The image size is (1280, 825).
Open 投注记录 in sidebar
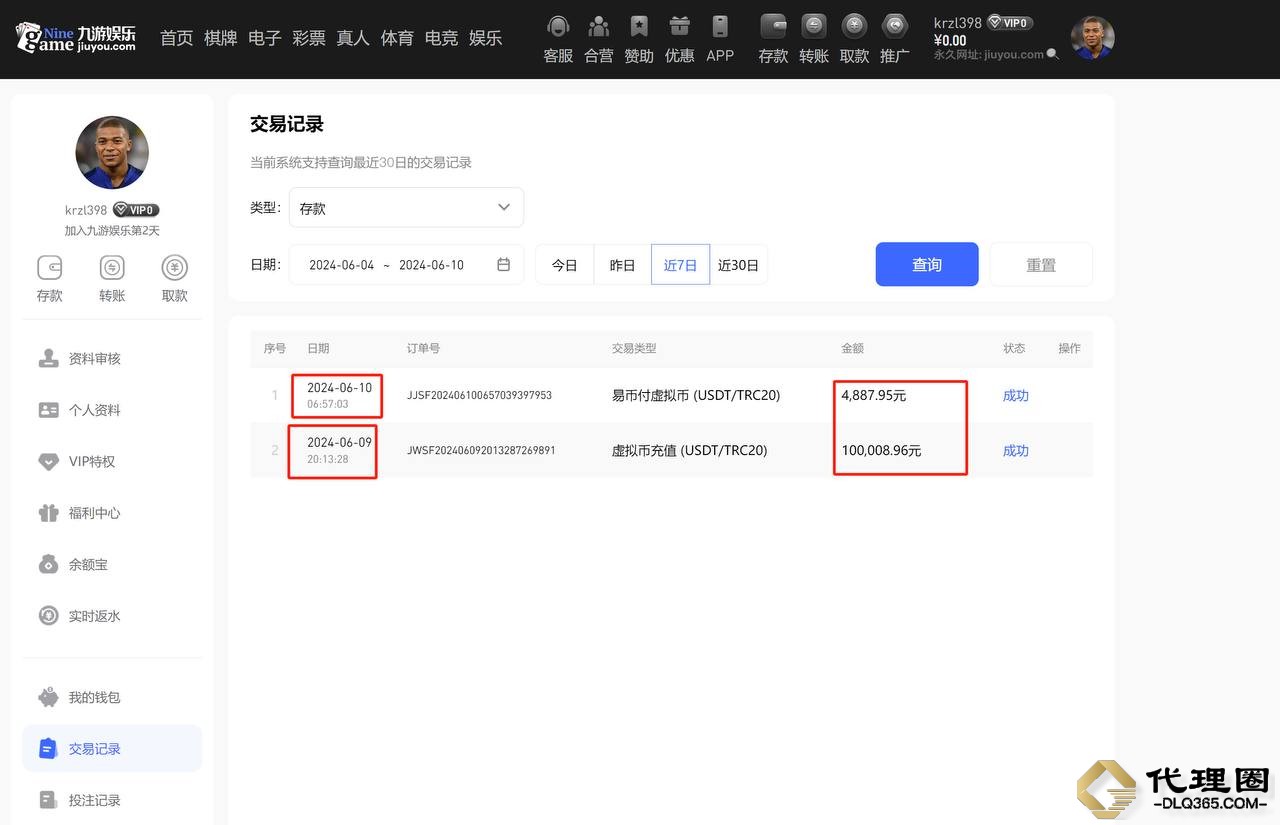pos(112,800)
